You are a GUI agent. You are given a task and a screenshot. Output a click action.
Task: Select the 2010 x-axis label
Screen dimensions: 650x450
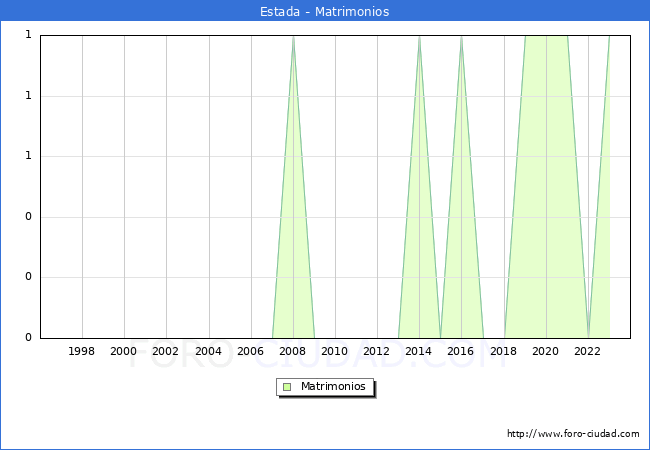point(335,351)
